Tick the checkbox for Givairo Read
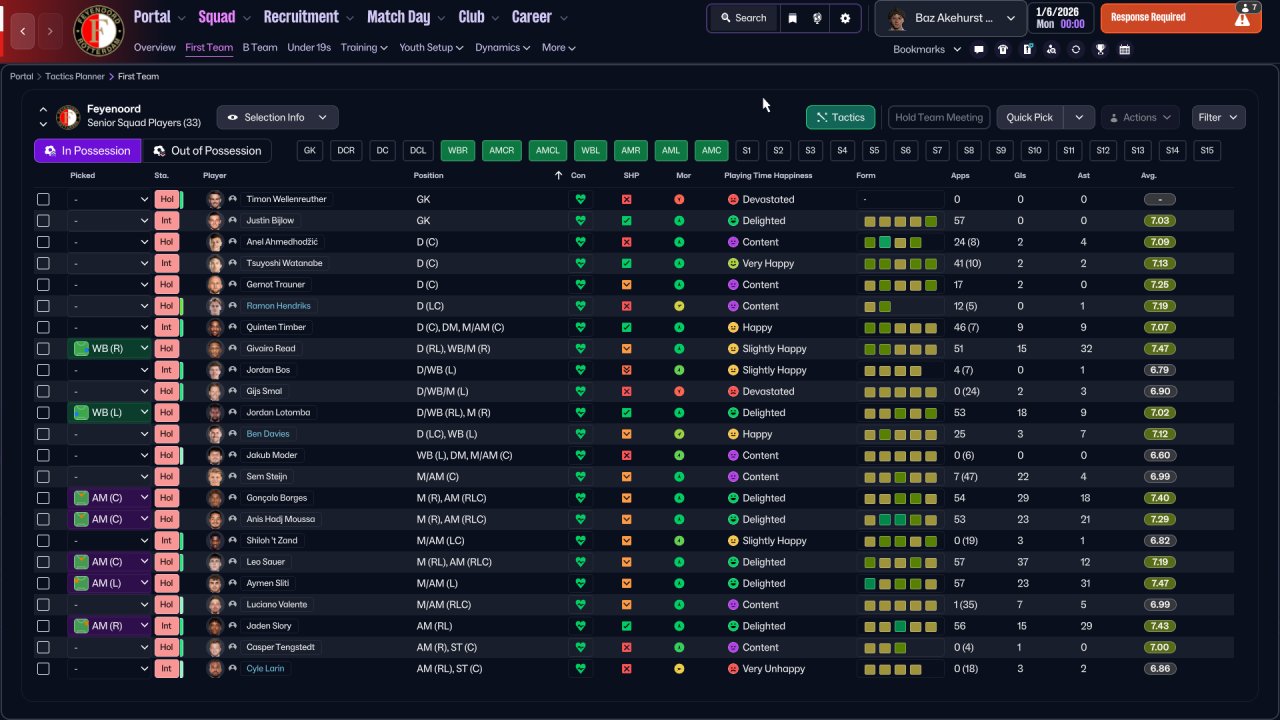The height and width of the screenshot is (720, 1280). [x=43, y=349]
